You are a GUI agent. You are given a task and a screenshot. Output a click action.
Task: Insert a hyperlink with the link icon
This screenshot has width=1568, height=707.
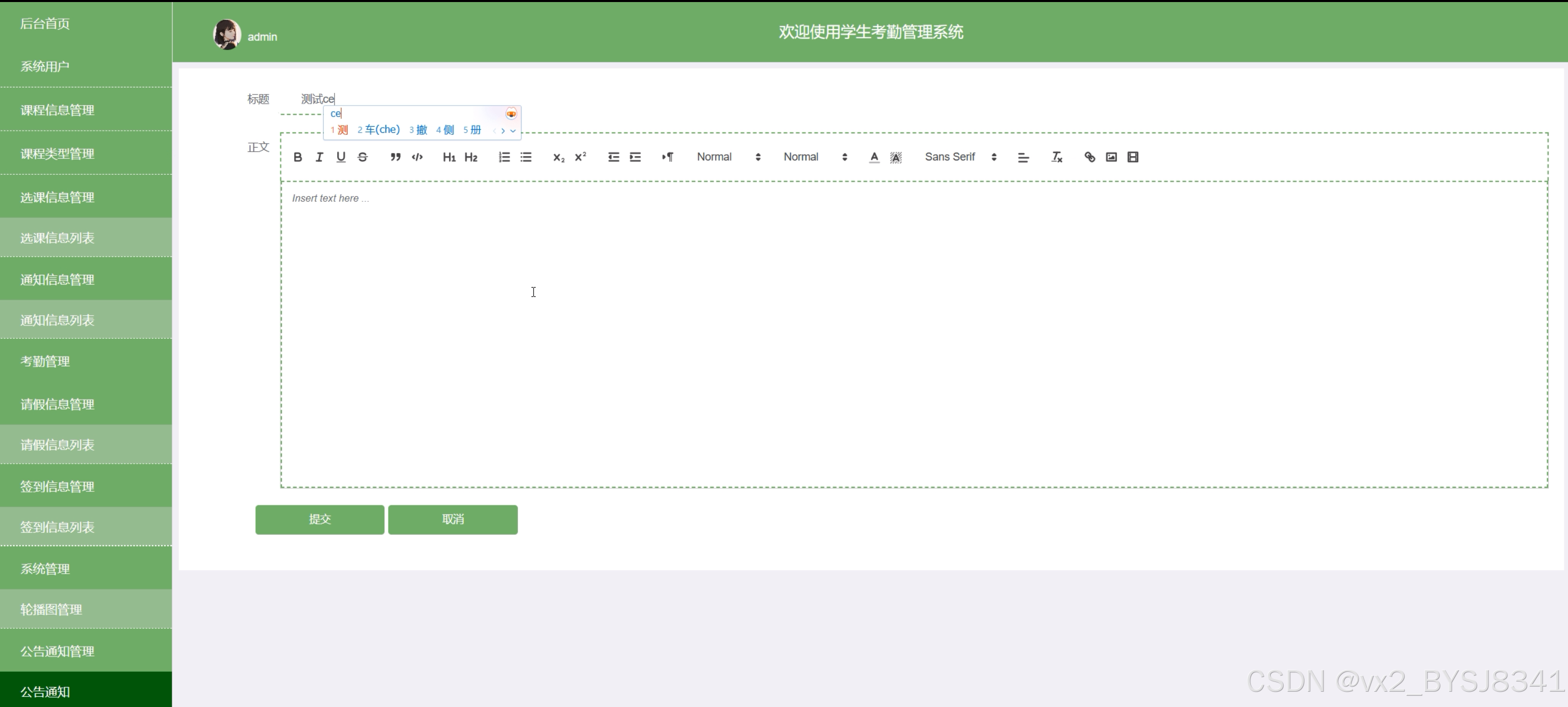coord(1089,157)
